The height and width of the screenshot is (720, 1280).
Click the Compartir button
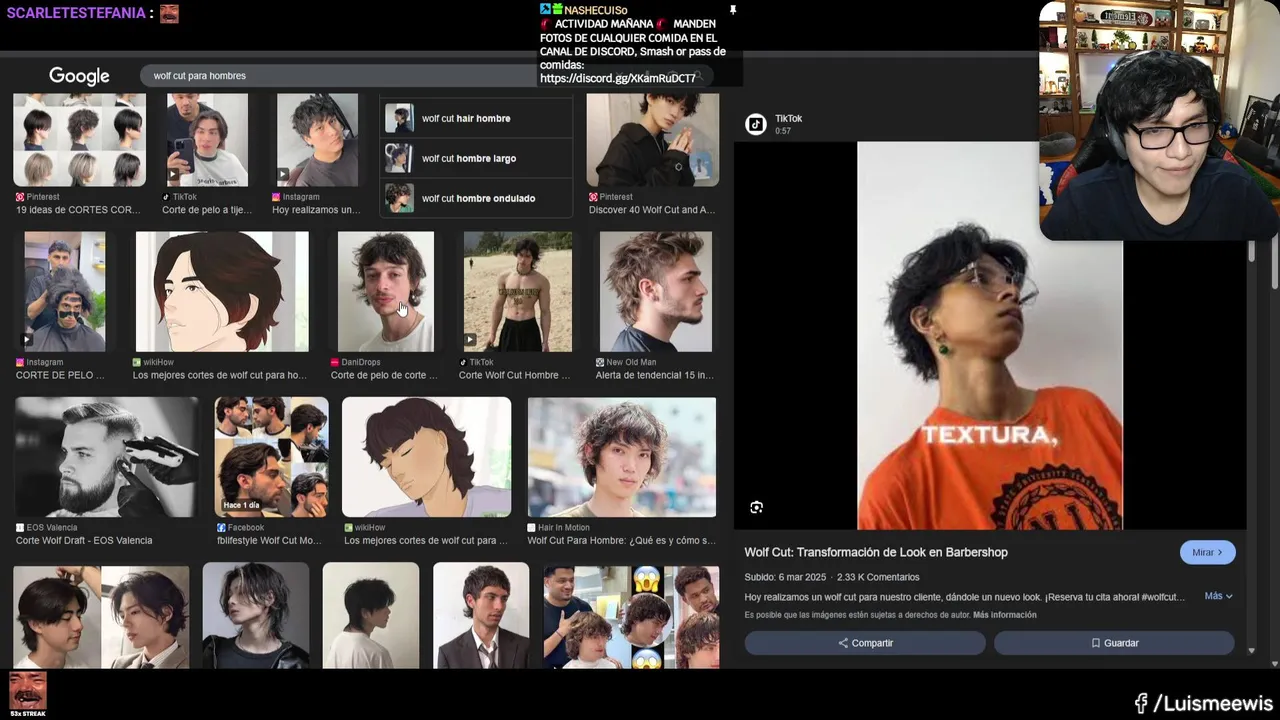[865, 643]
